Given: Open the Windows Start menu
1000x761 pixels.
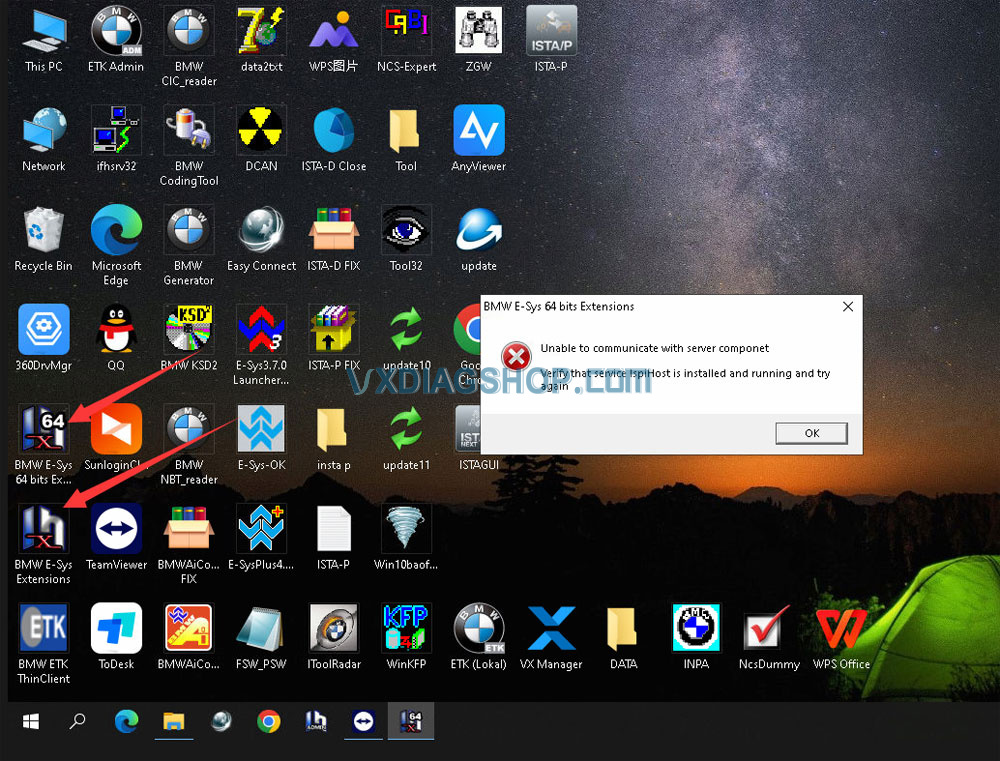Looking at the screenshot, I should (x=31, y=721).
